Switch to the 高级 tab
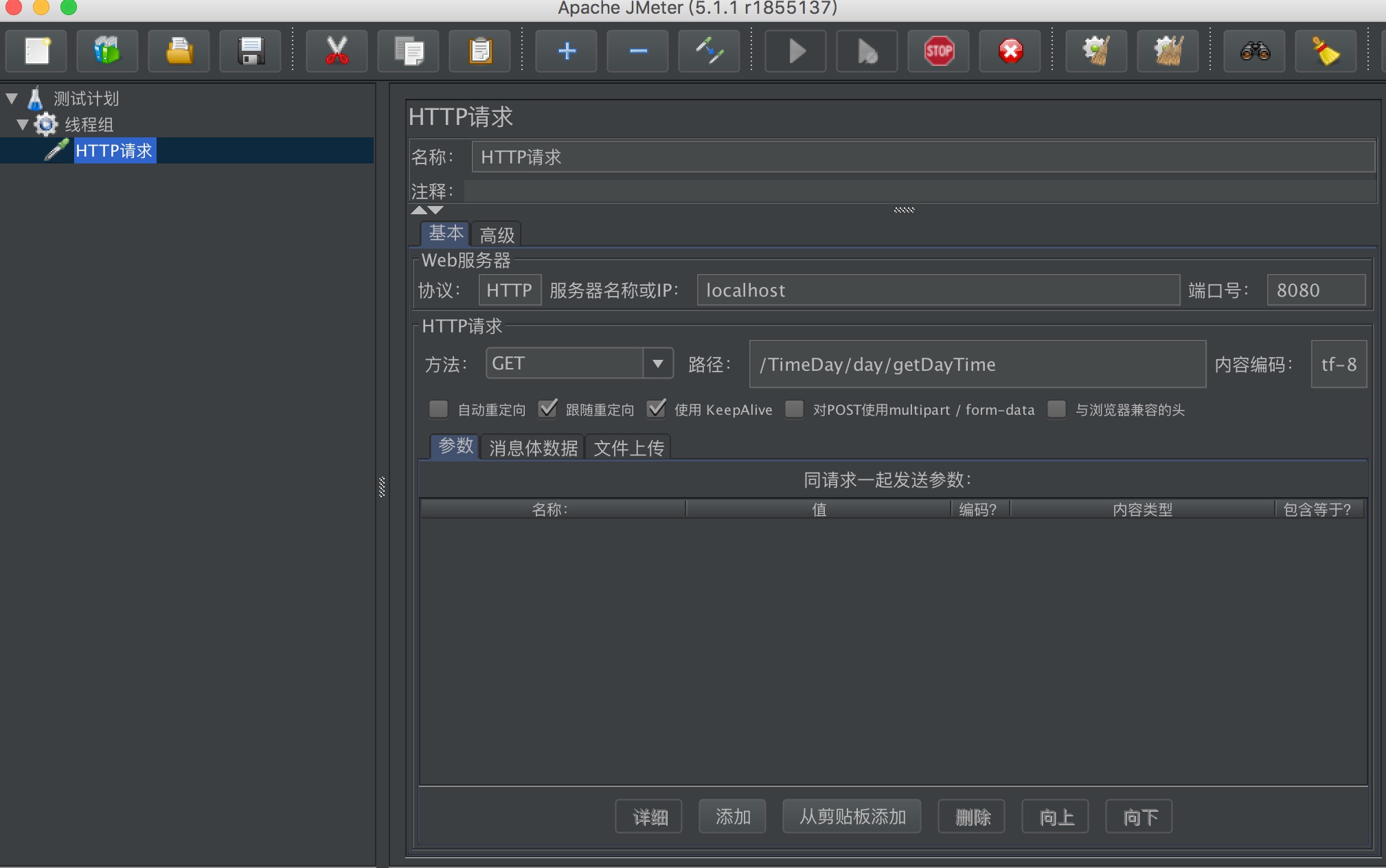 pyautogui.click(x=497, y=235)
